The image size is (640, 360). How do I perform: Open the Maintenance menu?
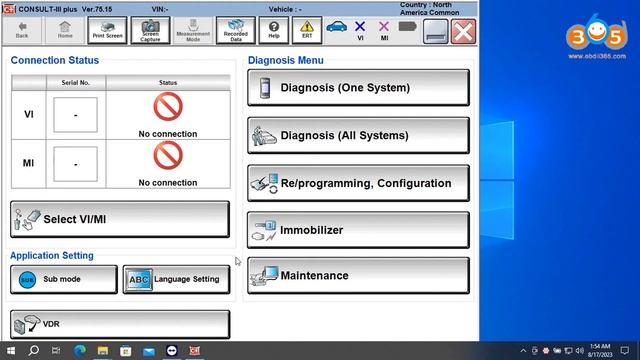pos(358,276)
